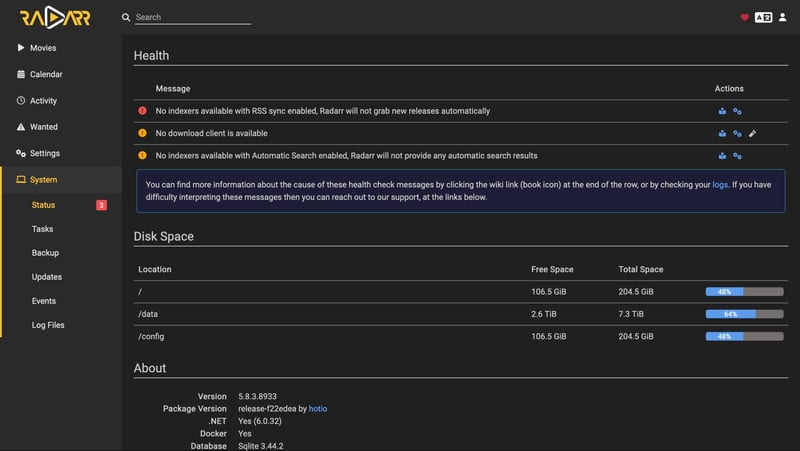Viewport: 800px width, 451px height.
Task: Click the red heart donate icon
Action: click(744, 17)
